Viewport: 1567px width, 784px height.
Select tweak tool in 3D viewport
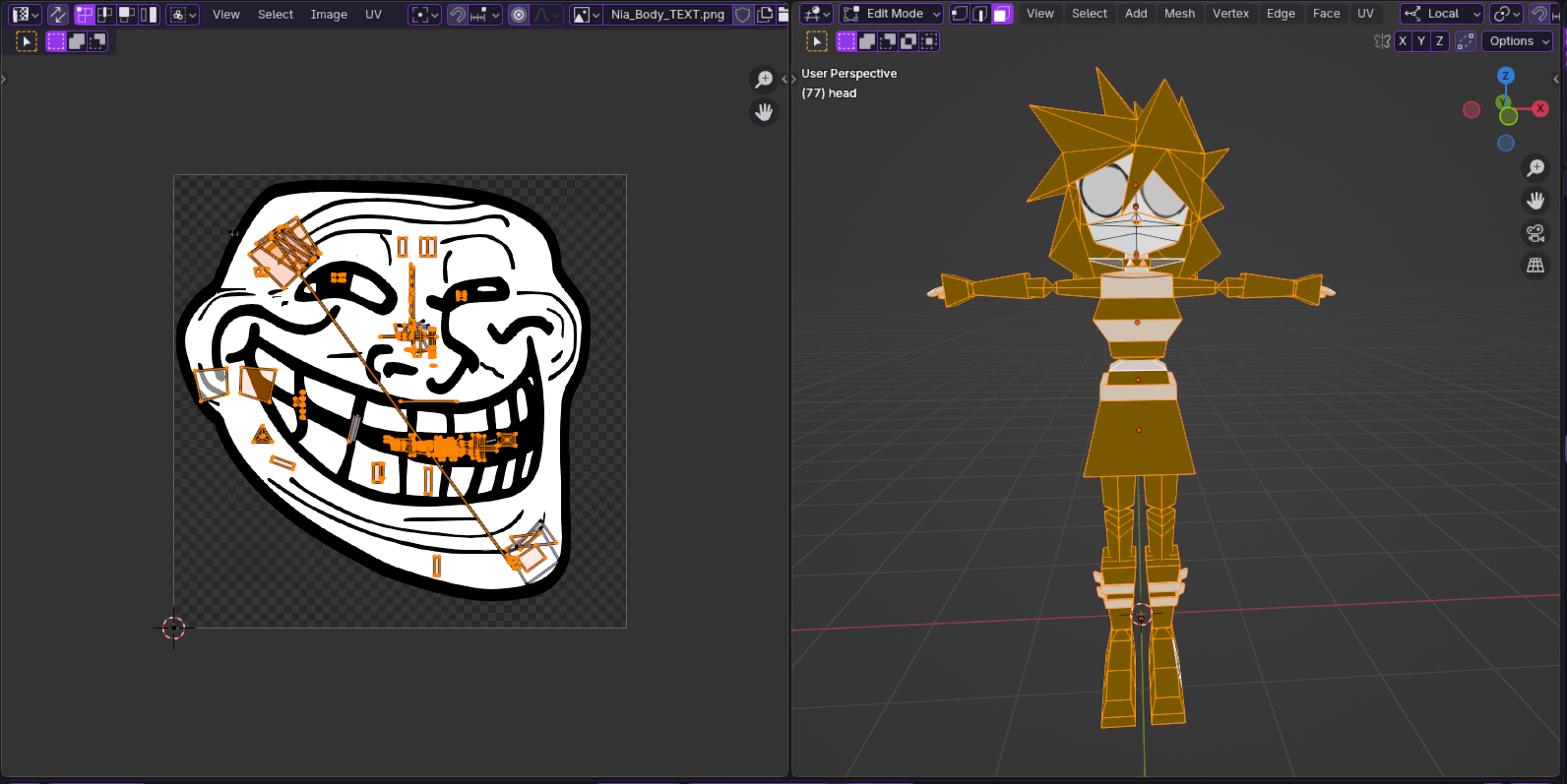pyautogui.click(x=817, y=41)
